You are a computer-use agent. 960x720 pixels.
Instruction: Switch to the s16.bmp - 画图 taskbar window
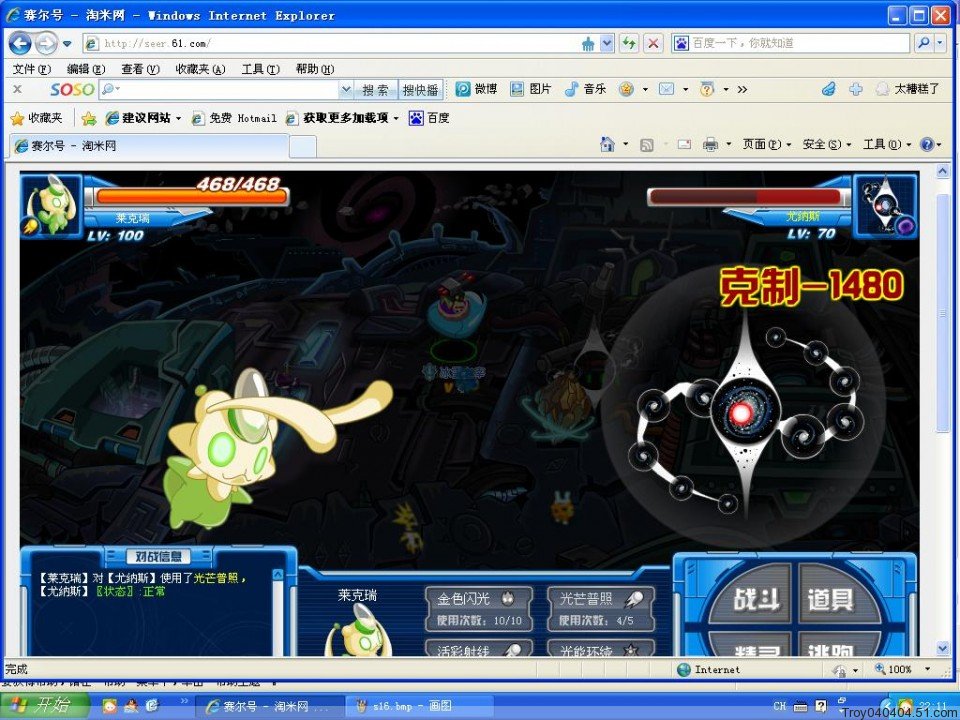[x=418, y=707]
